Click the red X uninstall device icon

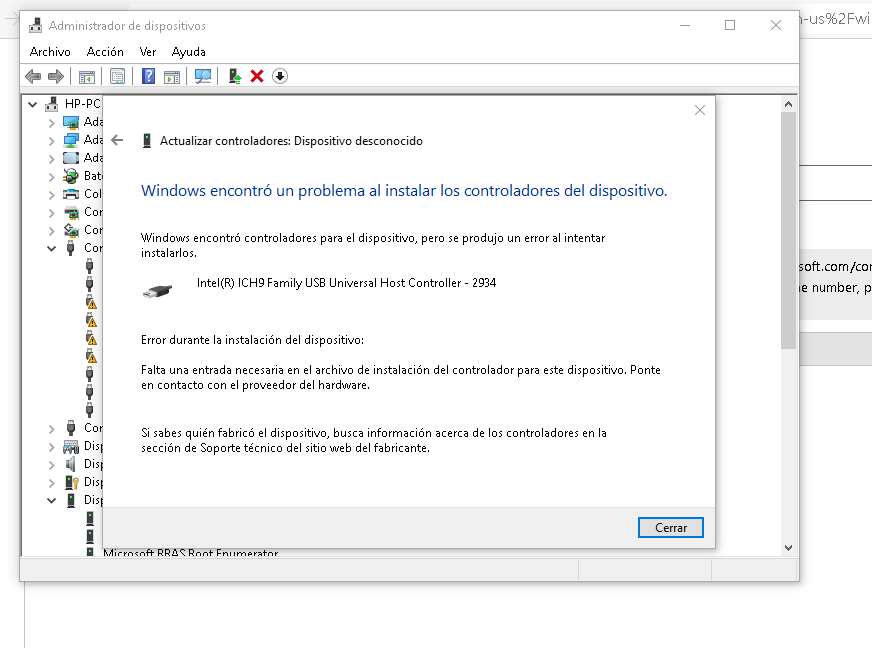click(257, 76)
